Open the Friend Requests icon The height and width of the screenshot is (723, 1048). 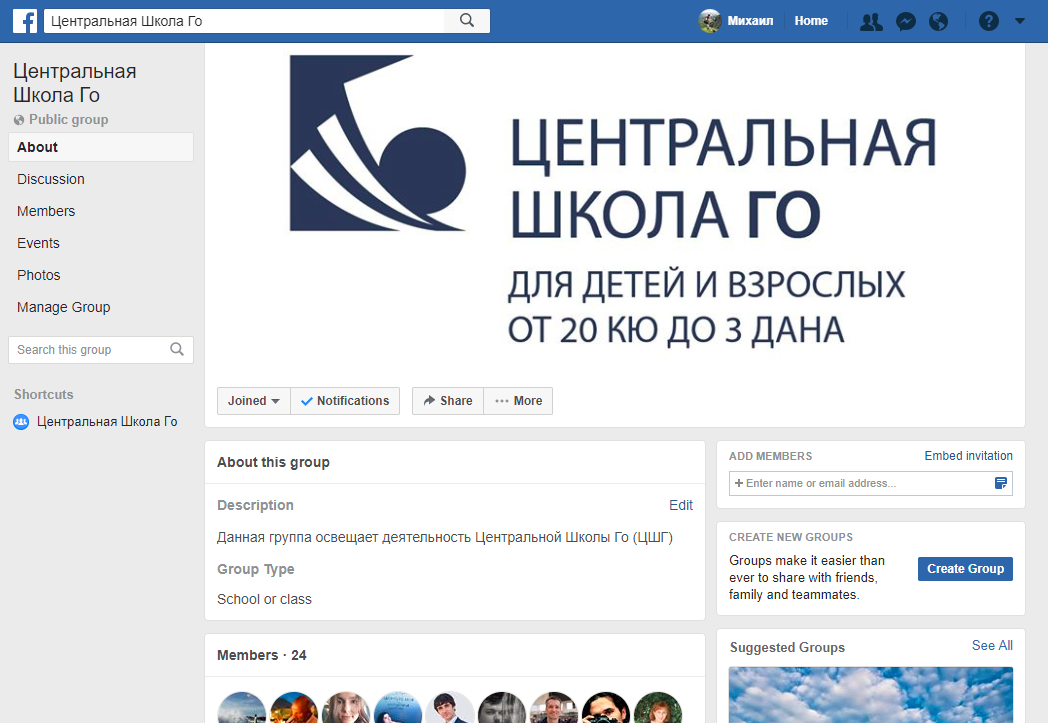tap(871, 21)
